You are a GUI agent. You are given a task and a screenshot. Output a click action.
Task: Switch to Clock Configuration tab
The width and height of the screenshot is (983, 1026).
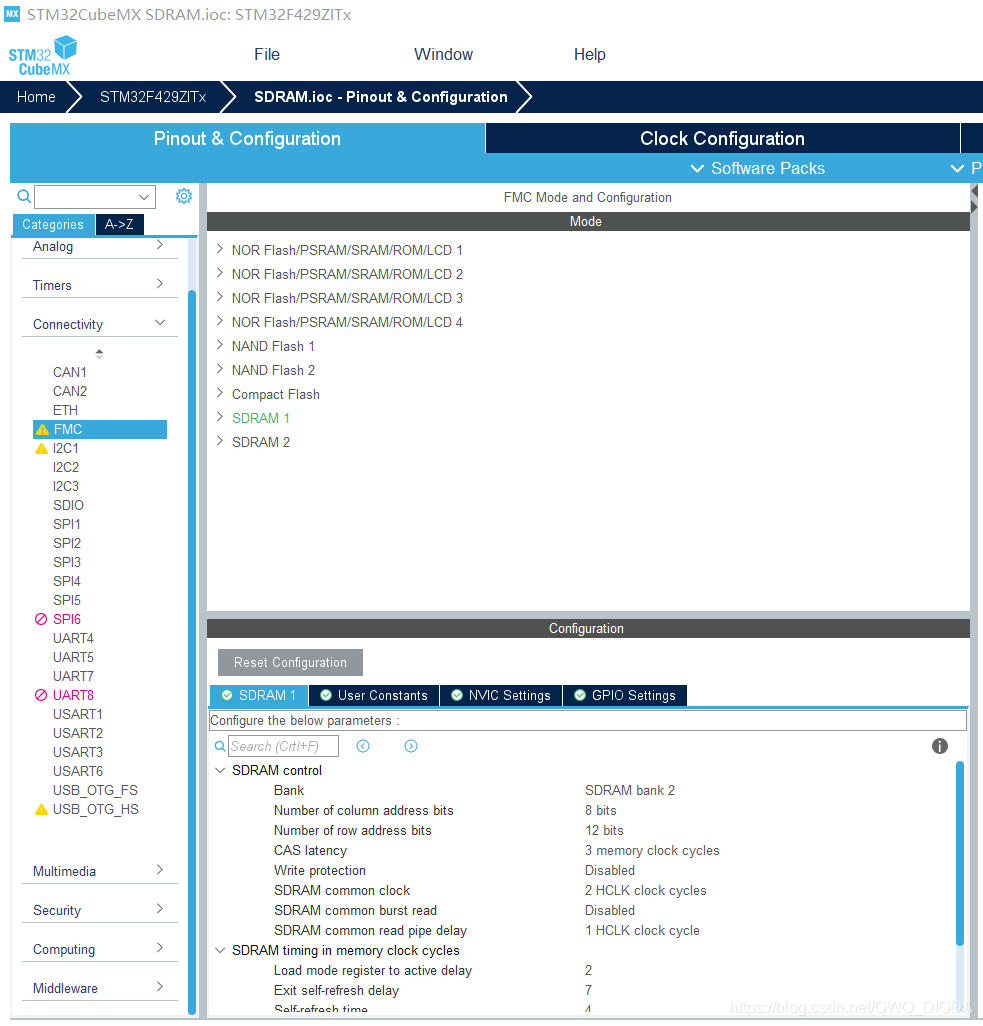(x=723, y=138)
